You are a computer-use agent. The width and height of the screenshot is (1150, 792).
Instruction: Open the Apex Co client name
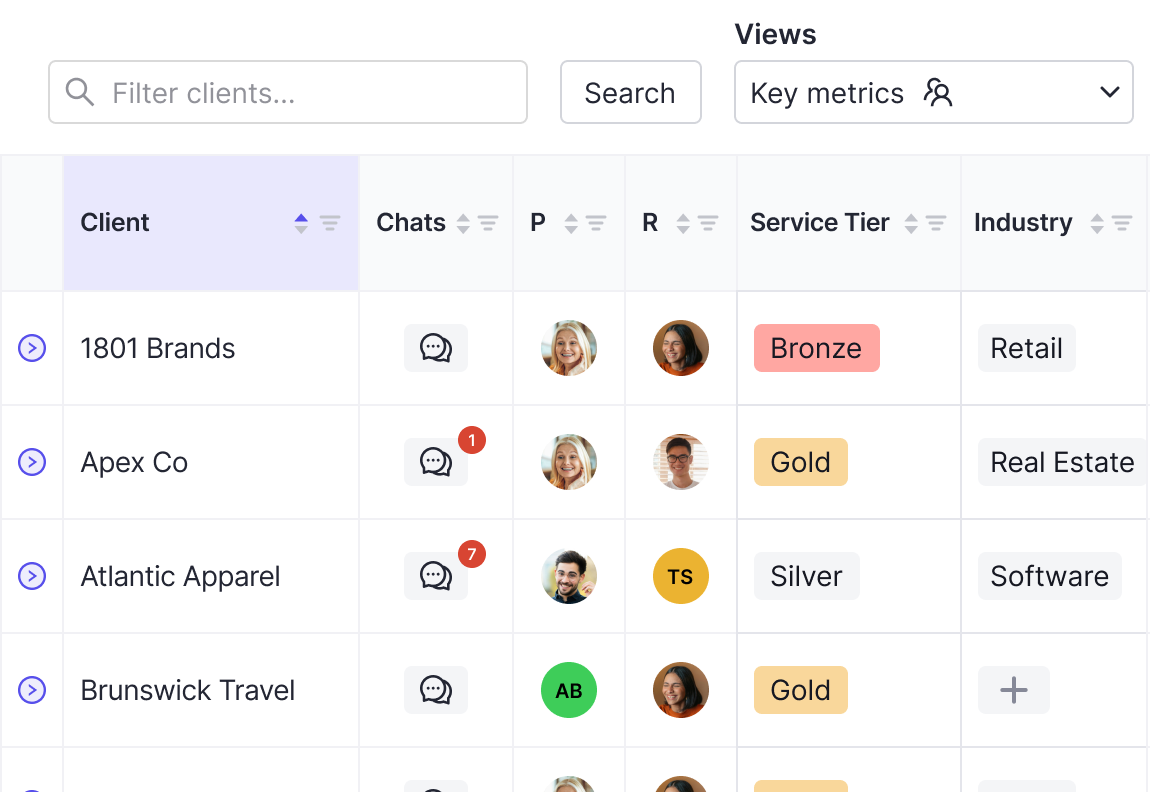(x=134, y=462)
